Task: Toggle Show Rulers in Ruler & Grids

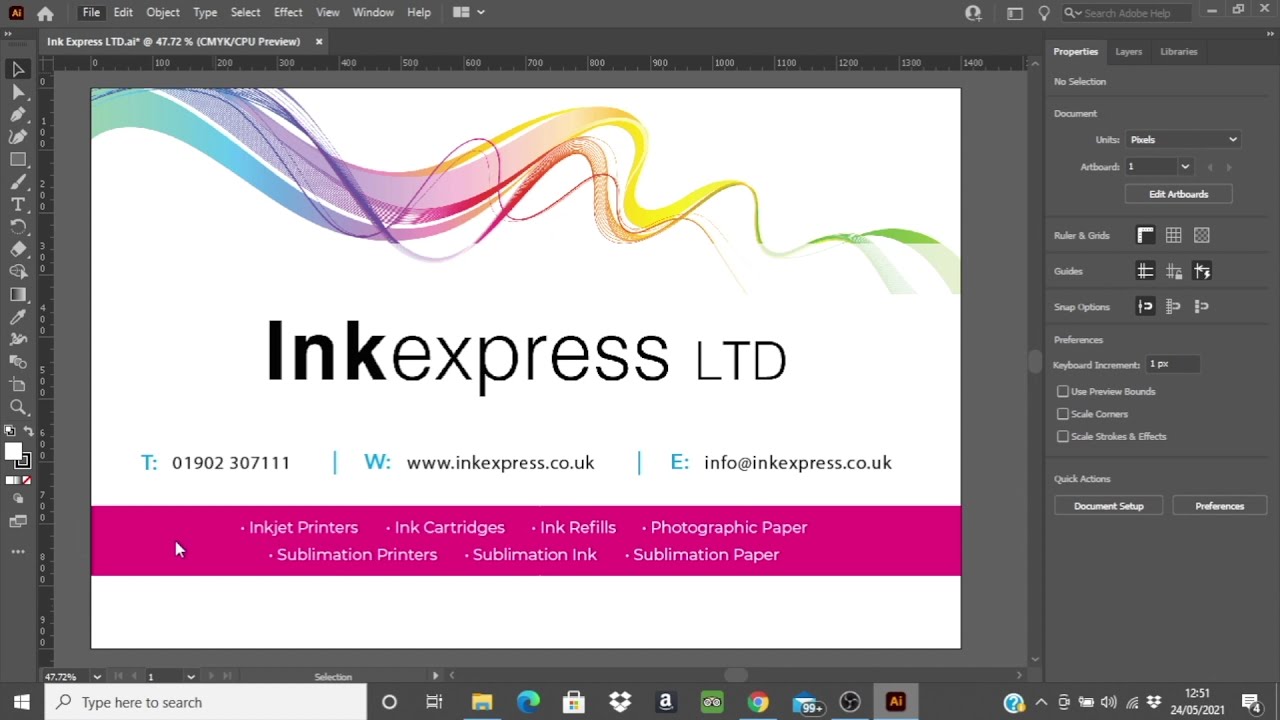Action: point(1145,235)
